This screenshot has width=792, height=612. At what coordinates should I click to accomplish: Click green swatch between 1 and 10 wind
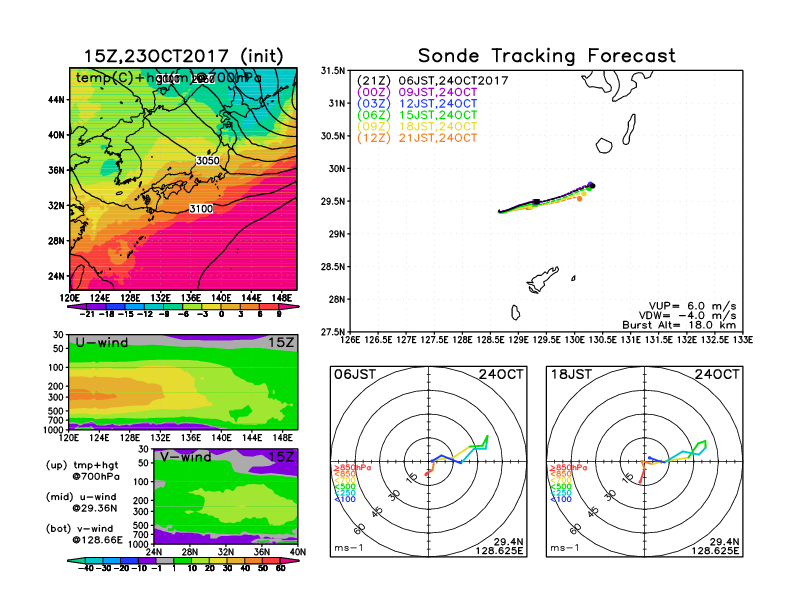182,560
